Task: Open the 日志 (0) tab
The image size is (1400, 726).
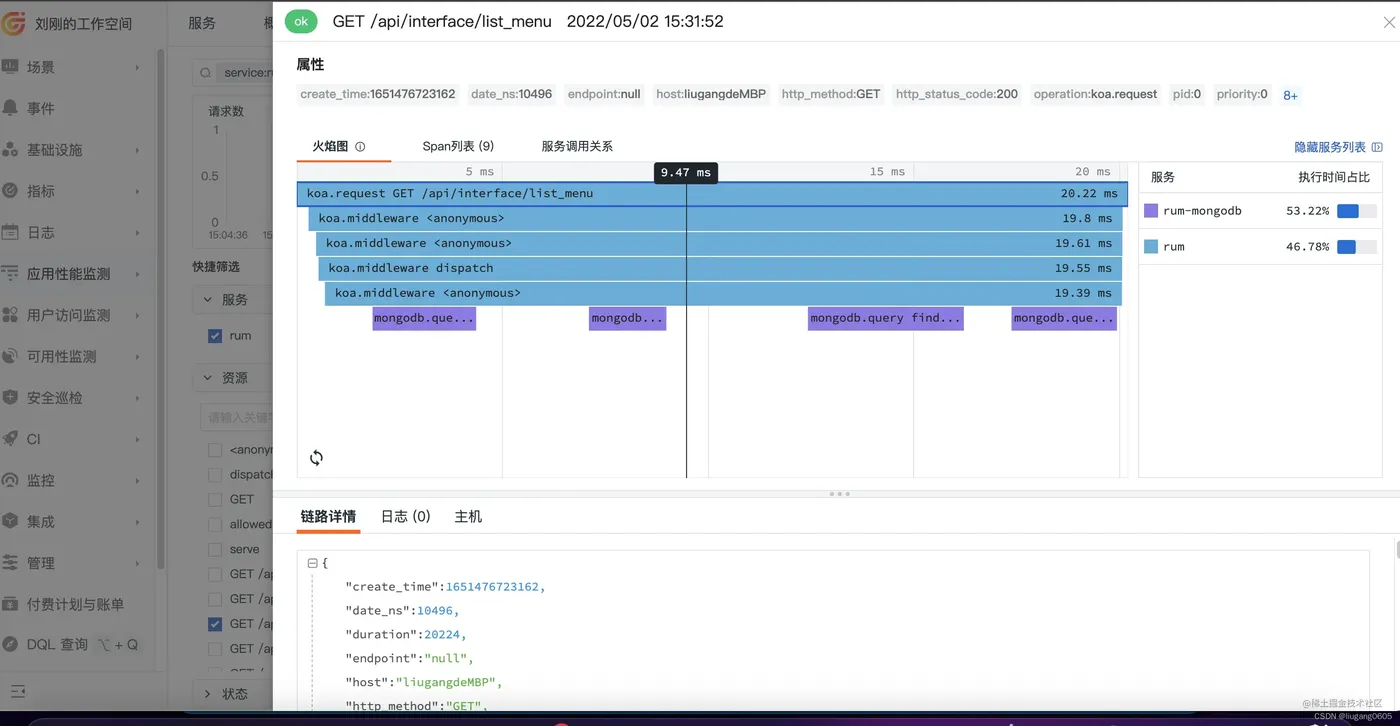Action: [x=405, y=516]
